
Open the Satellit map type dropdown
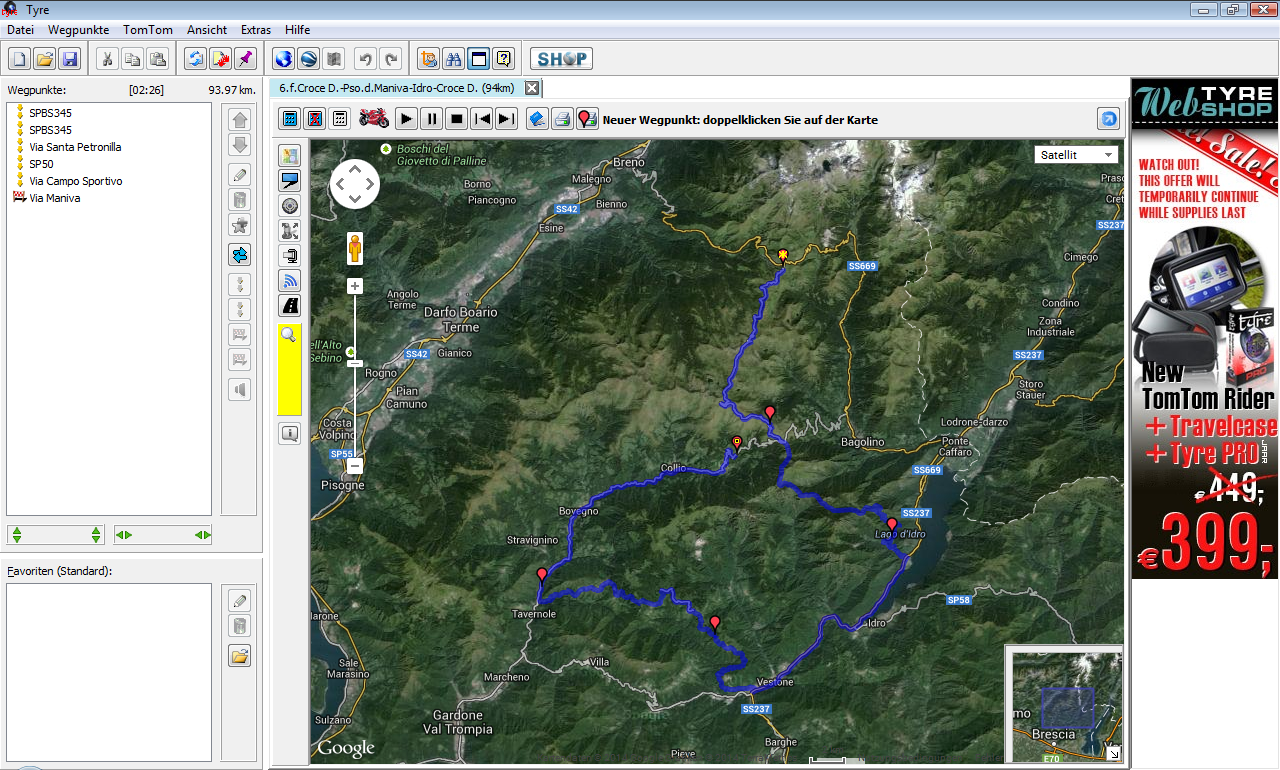click(x=1076, y=155)
